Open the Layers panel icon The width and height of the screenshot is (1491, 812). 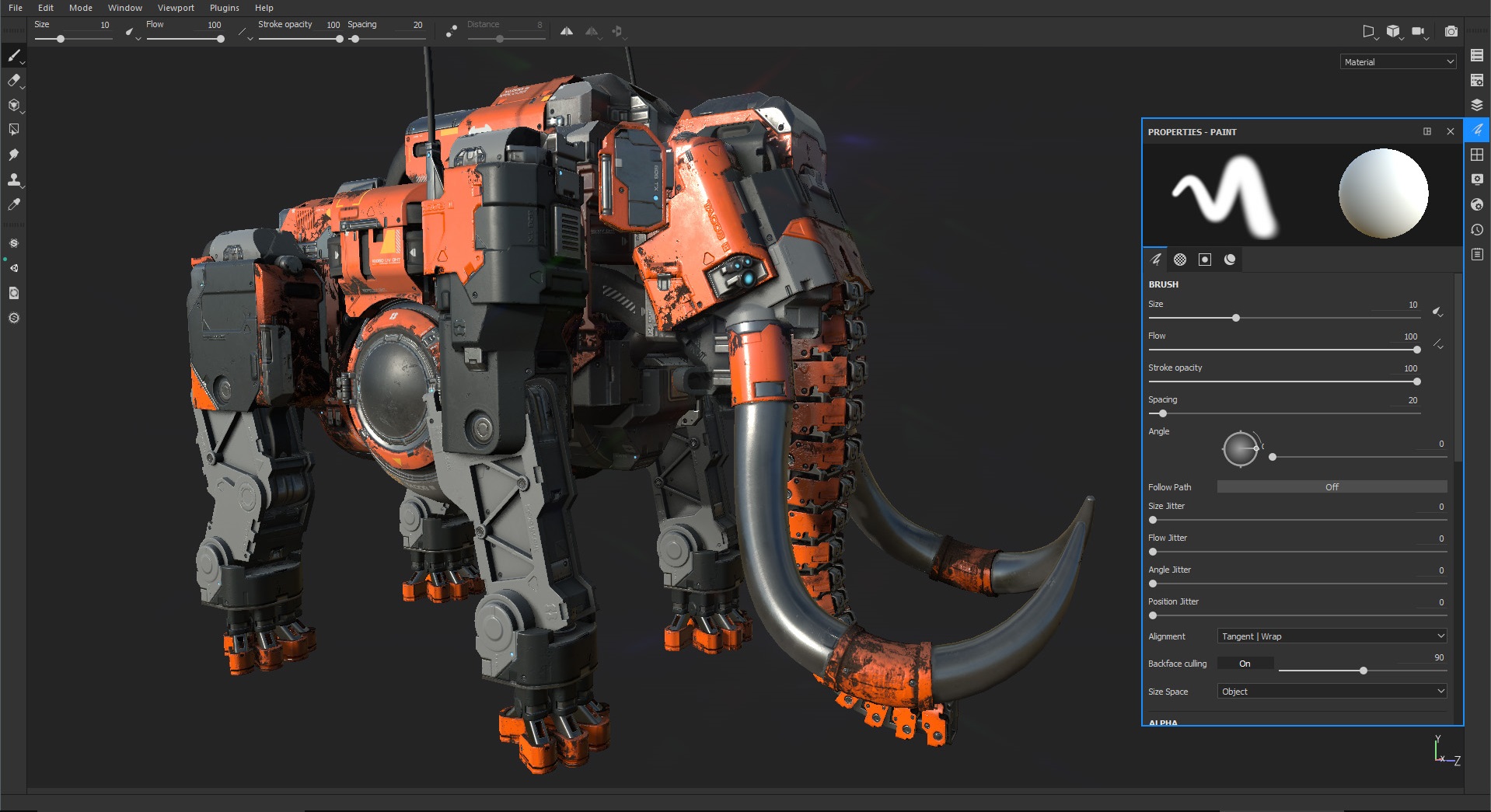(x=1477, y=105)
